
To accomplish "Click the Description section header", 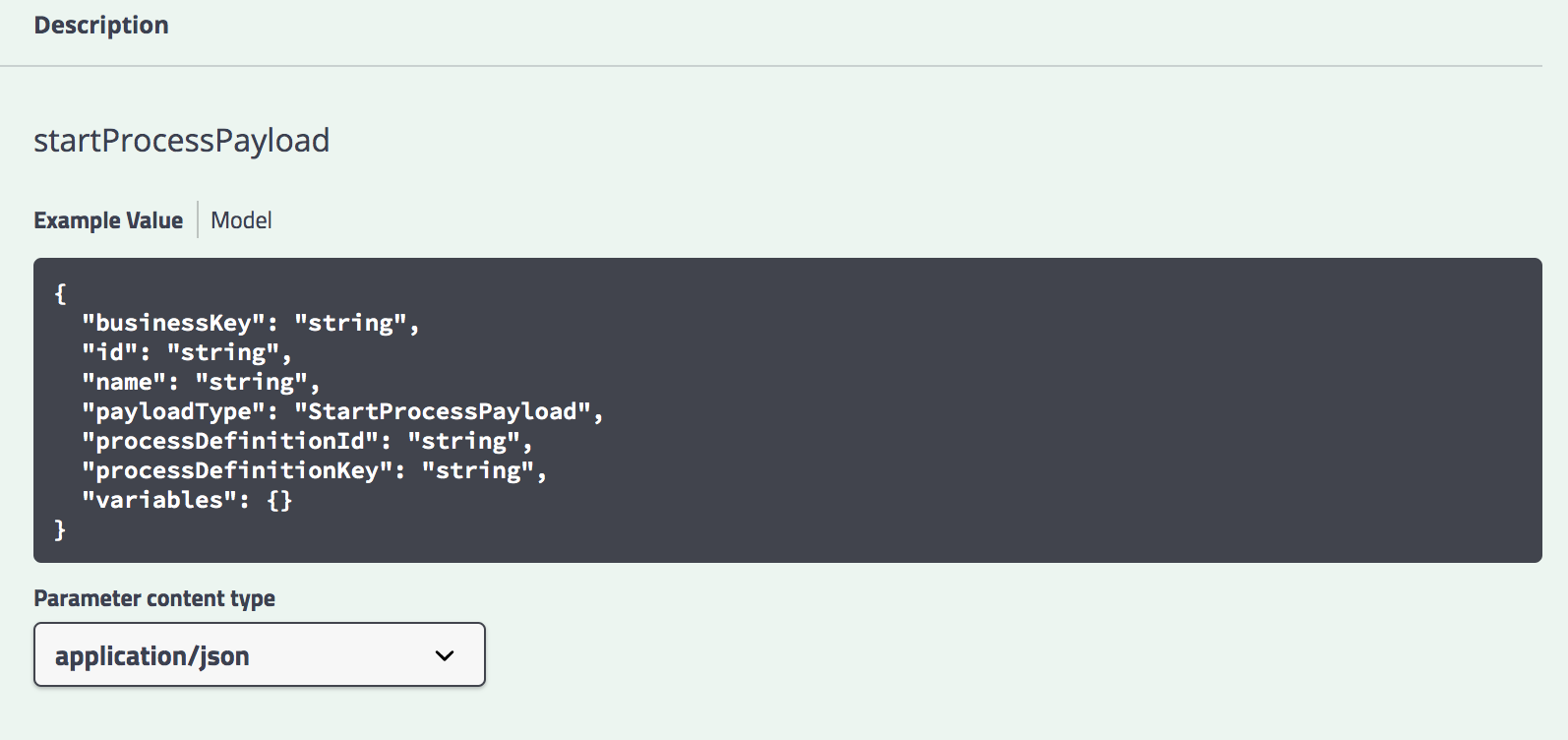I will tap(101, 25).
